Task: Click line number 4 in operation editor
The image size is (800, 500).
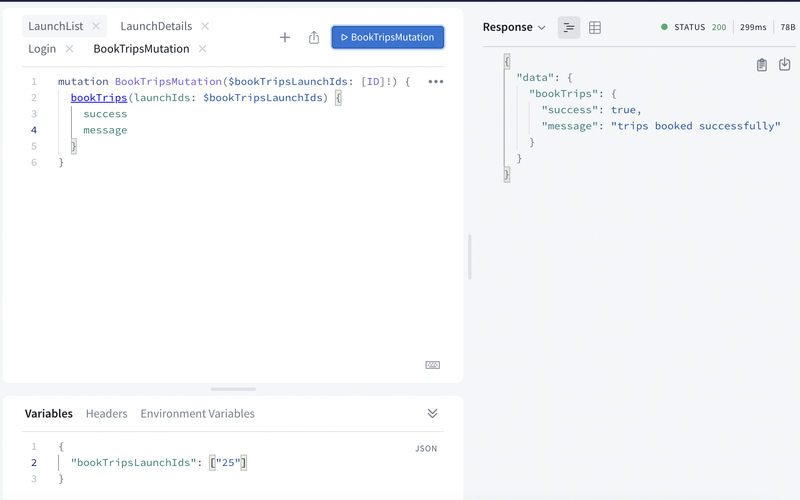Action: coord(34,130)
